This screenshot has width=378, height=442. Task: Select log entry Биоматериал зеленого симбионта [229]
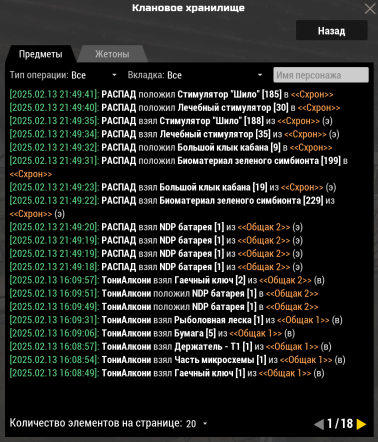[x=172, y=207]
